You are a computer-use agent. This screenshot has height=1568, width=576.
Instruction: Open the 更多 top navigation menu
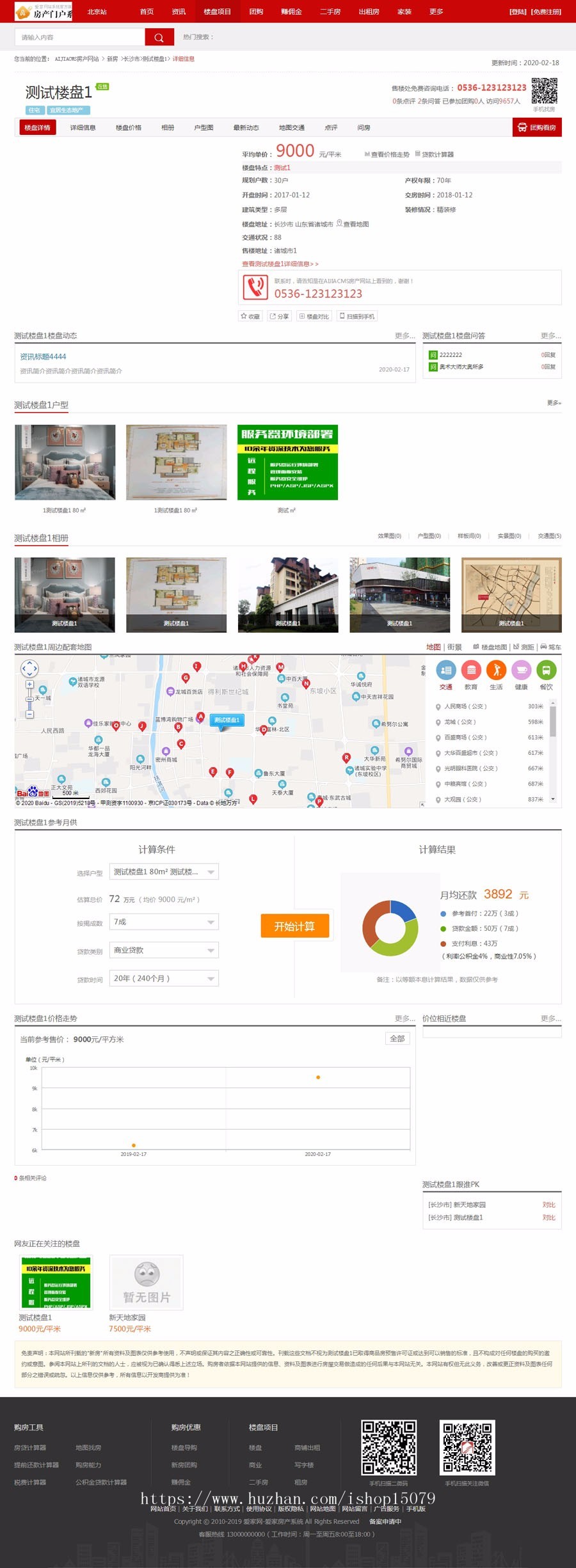[436, 12]
